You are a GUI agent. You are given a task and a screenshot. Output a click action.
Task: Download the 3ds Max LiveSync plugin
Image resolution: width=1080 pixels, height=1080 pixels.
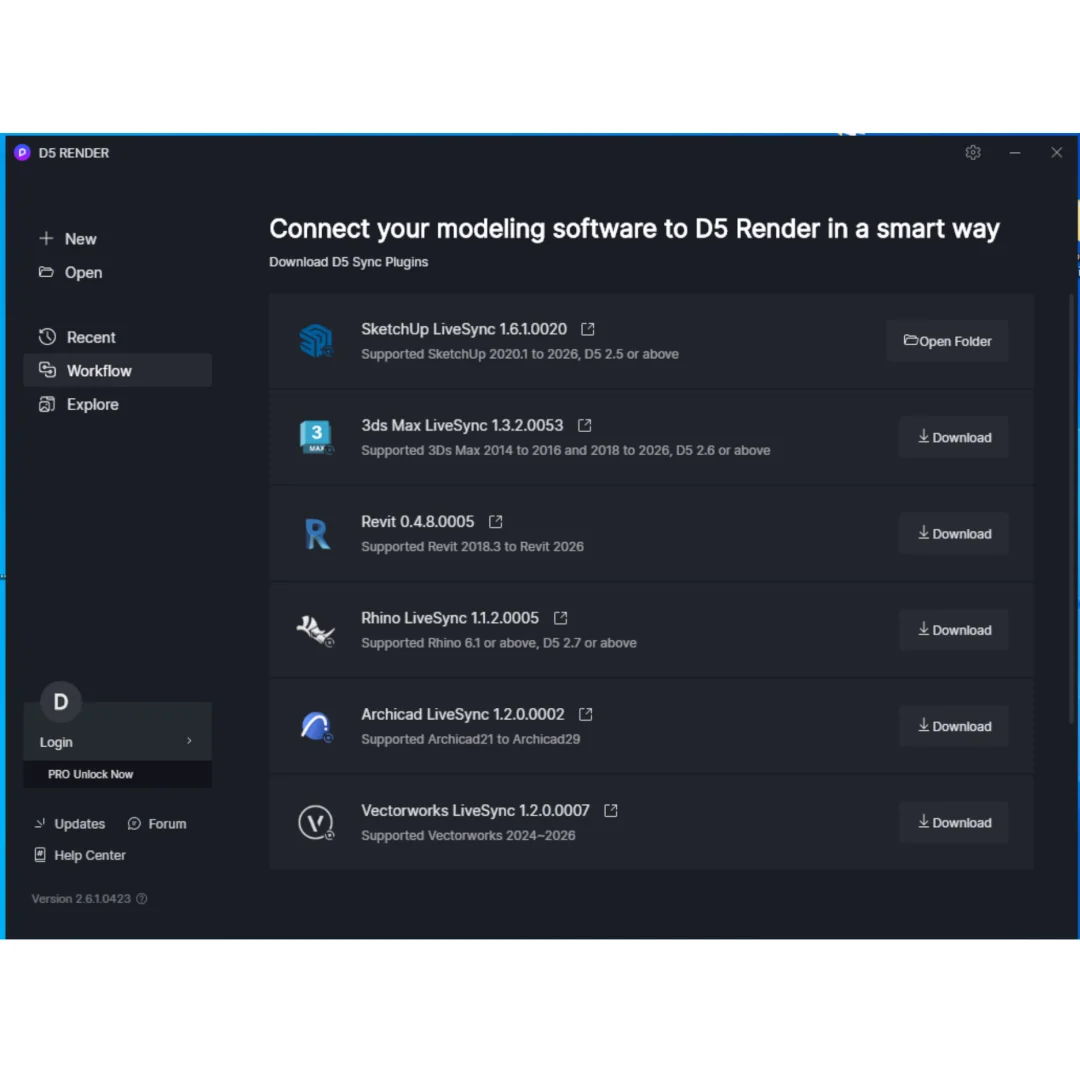pos(954,438)
